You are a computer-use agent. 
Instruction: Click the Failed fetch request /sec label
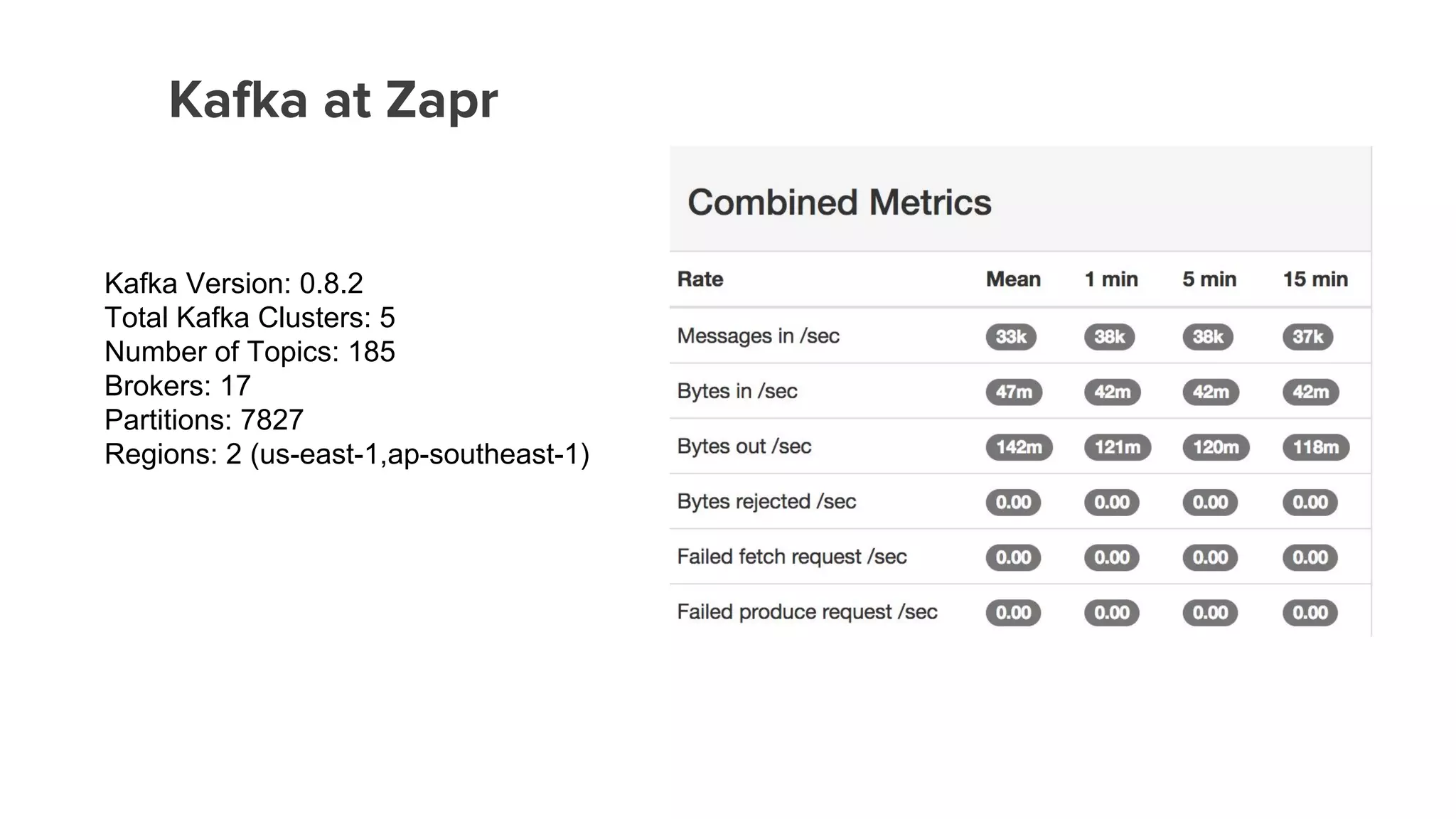point(791,557)
